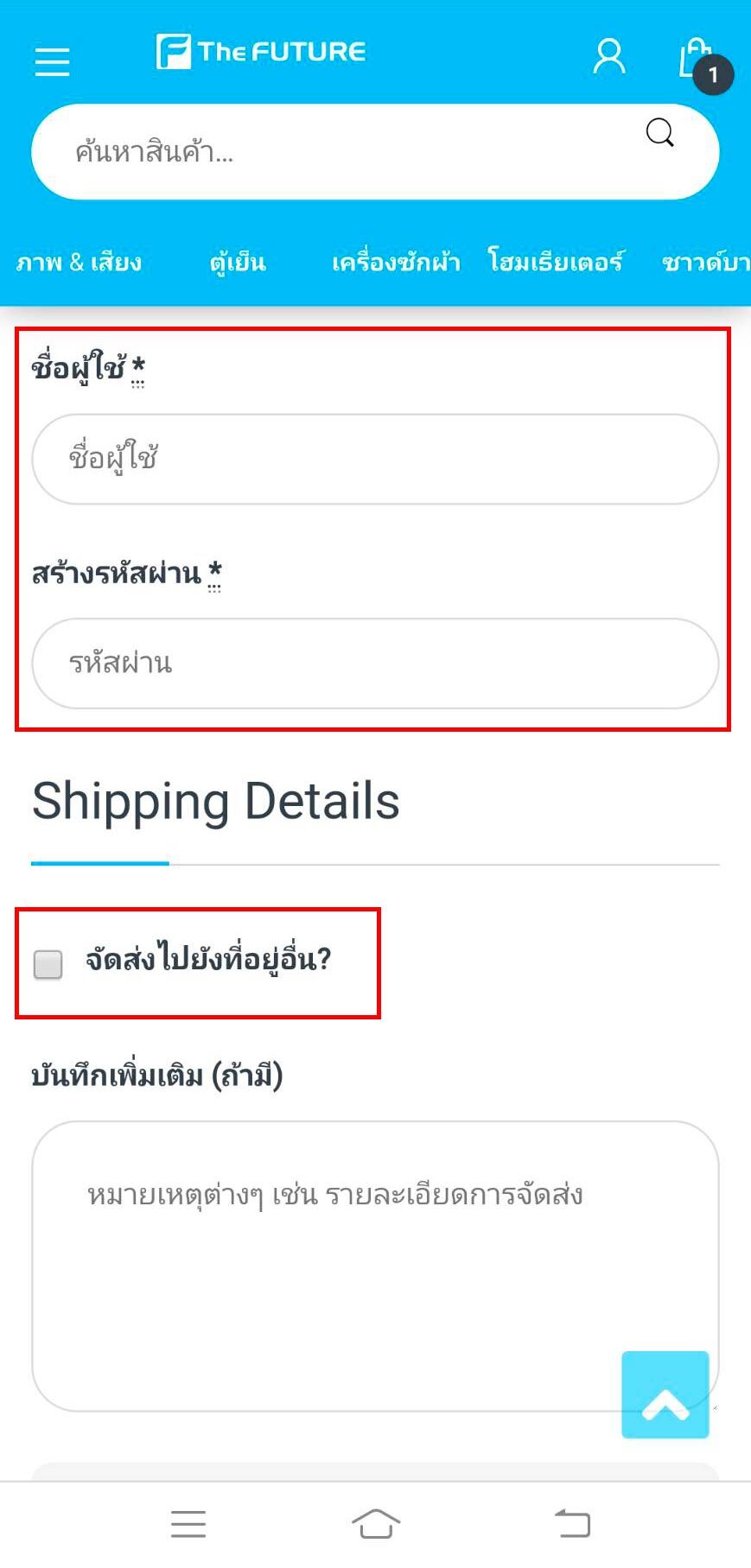
Task: Tap the Android recent apps icon
Action: coord(188,1524)
